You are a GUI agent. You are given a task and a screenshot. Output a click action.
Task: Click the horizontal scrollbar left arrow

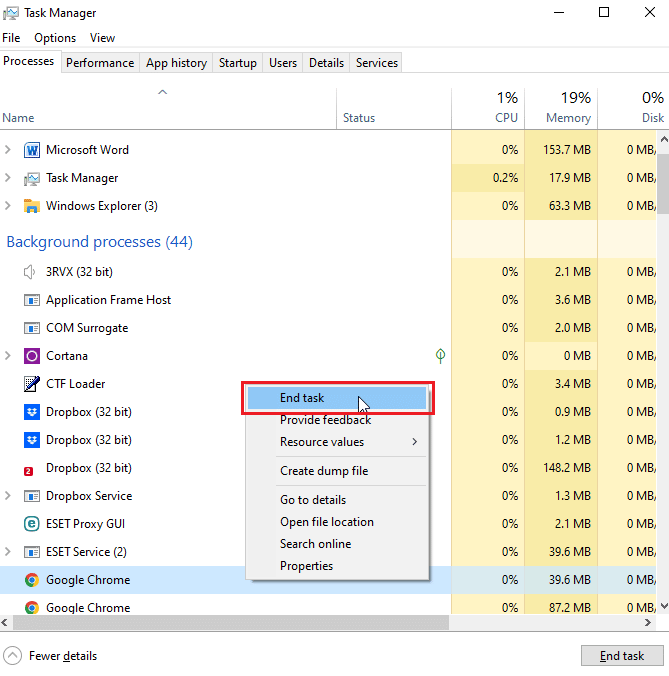click(5, 622)
